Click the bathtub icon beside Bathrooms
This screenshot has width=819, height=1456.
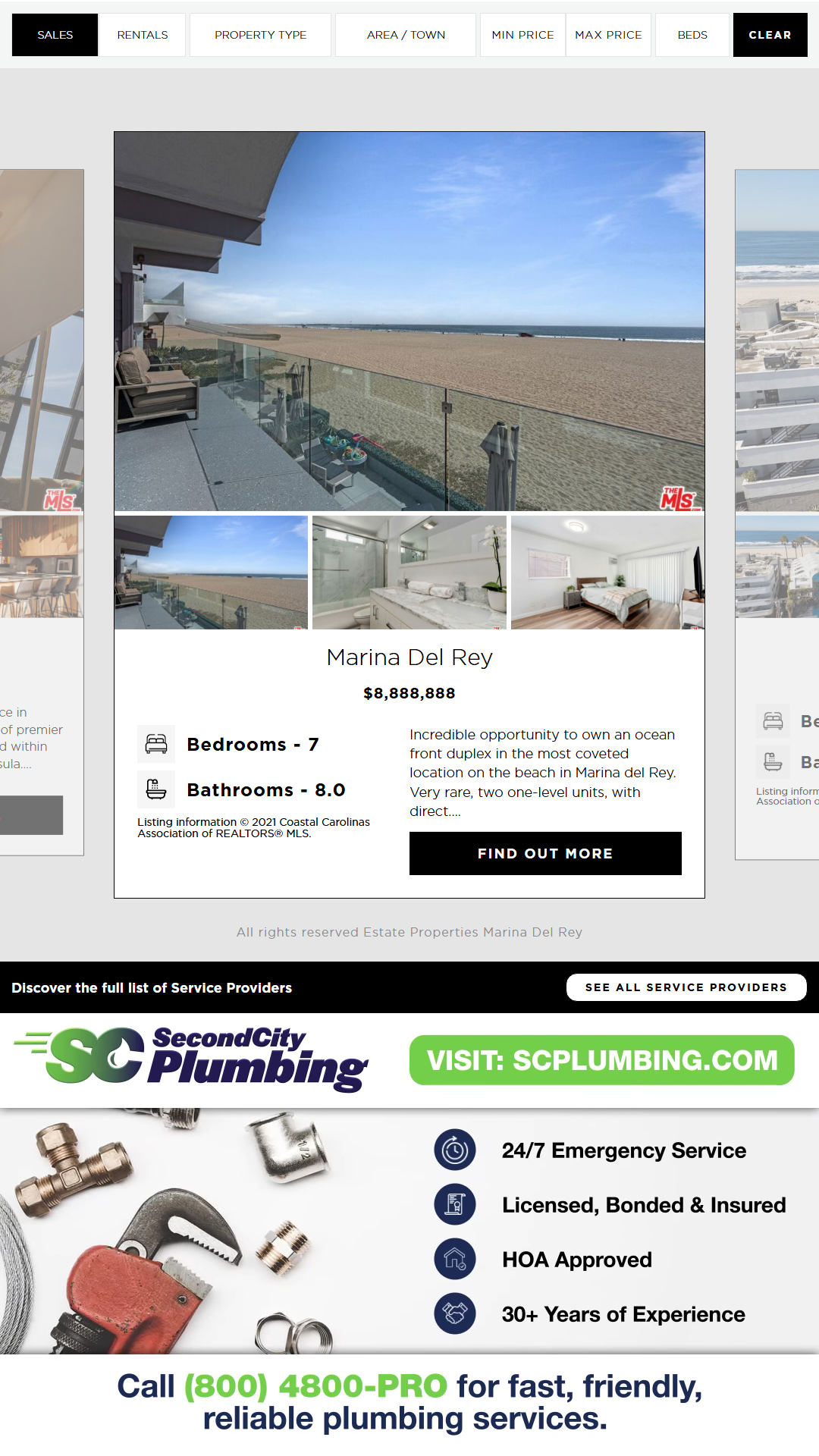coord(156,789)
